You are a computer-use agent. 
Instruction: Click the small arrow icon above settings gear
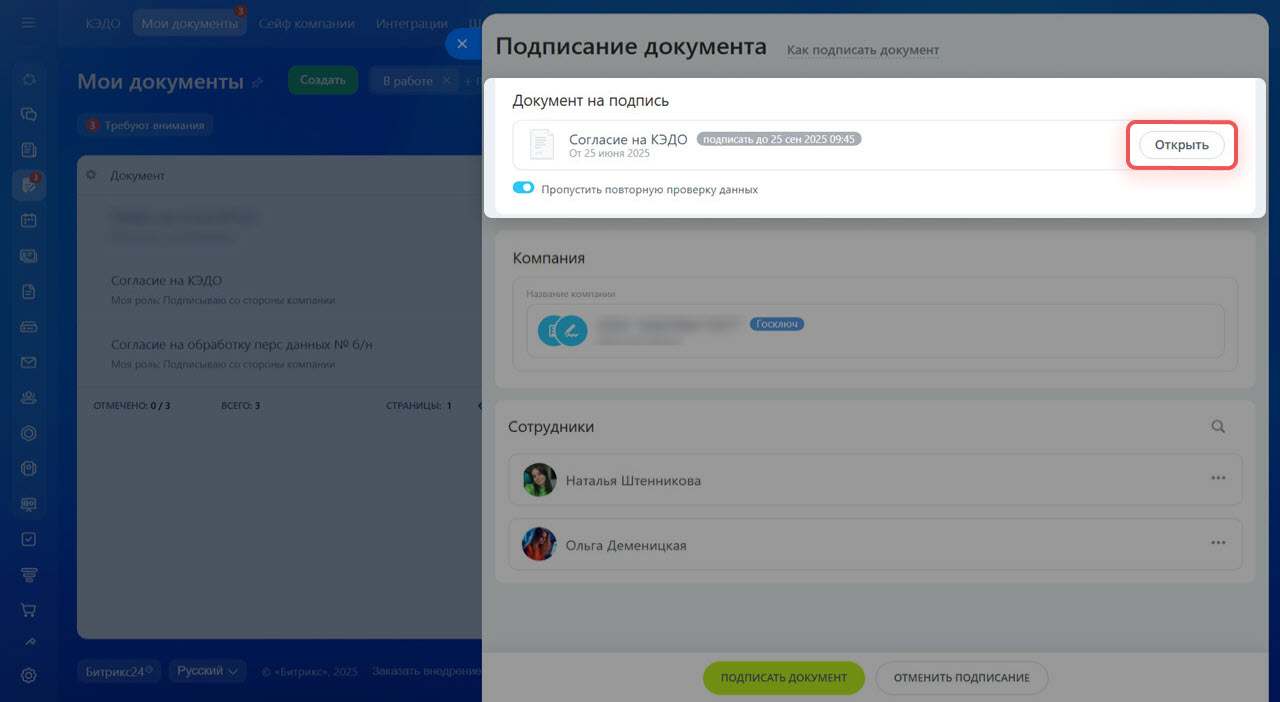pos(29,642)
